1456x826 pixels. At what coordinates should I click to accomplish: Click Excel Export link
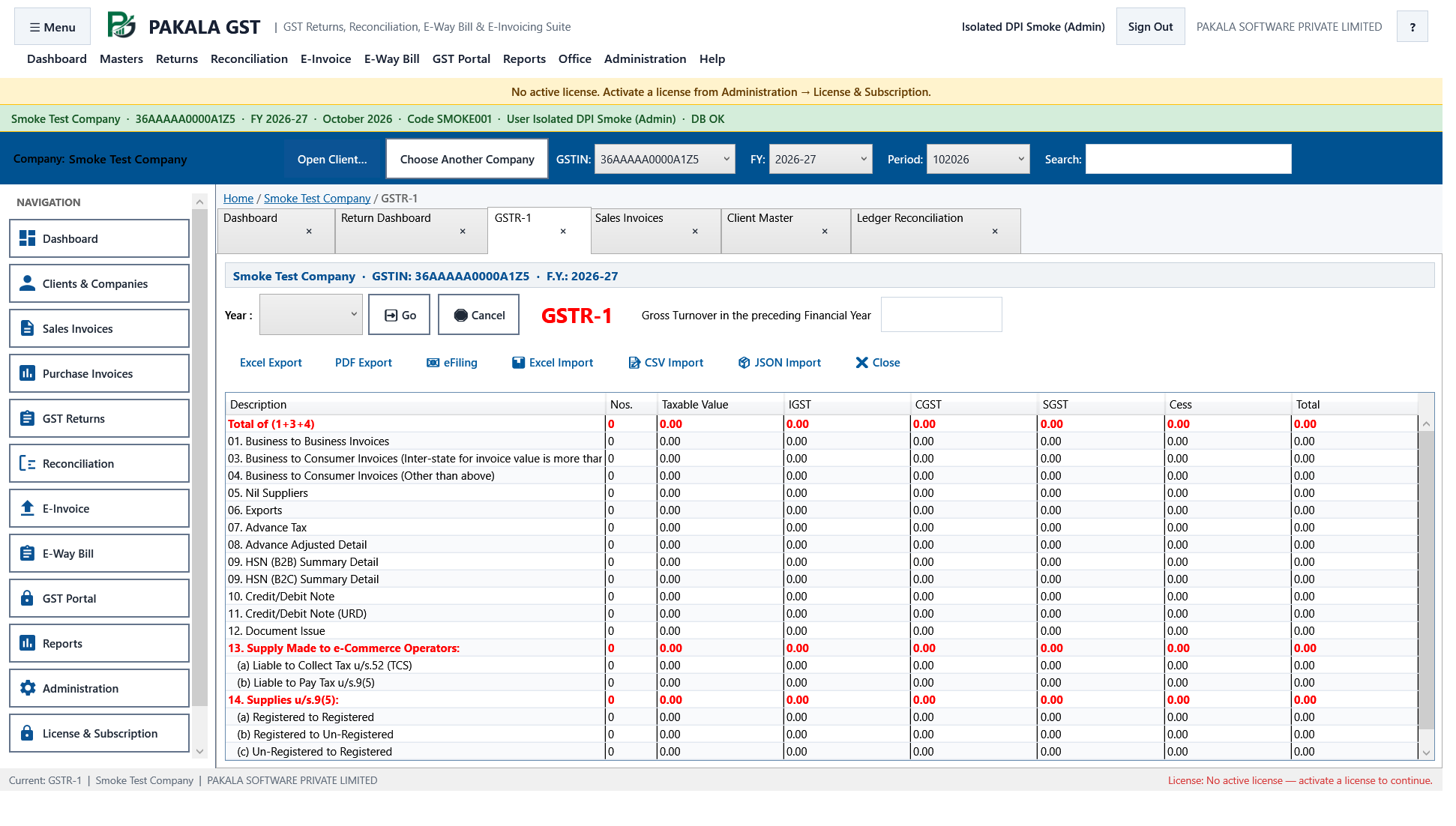tap(271, 363)
